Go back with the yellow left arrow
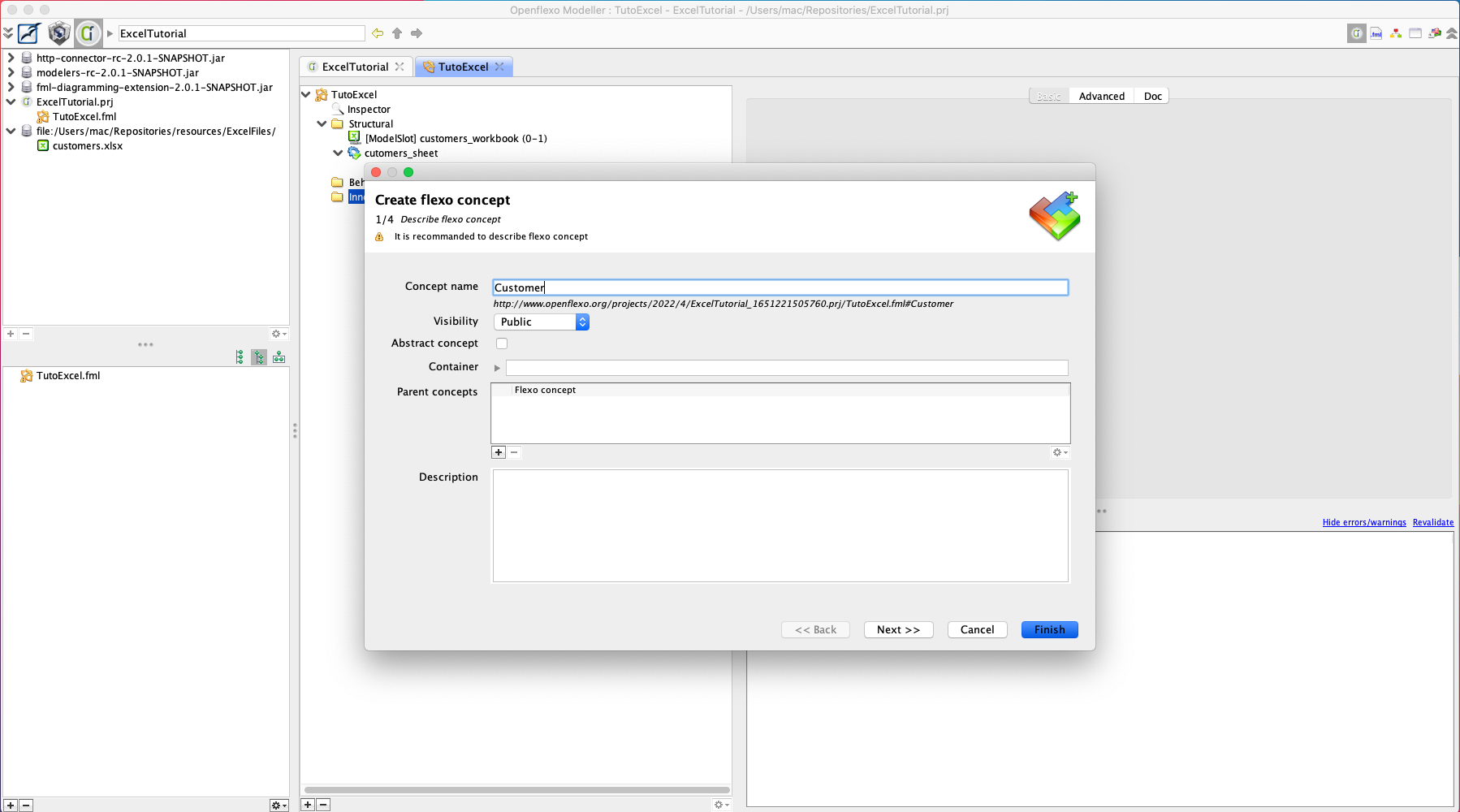This screenshot has height=812, width=1460. 378,33
